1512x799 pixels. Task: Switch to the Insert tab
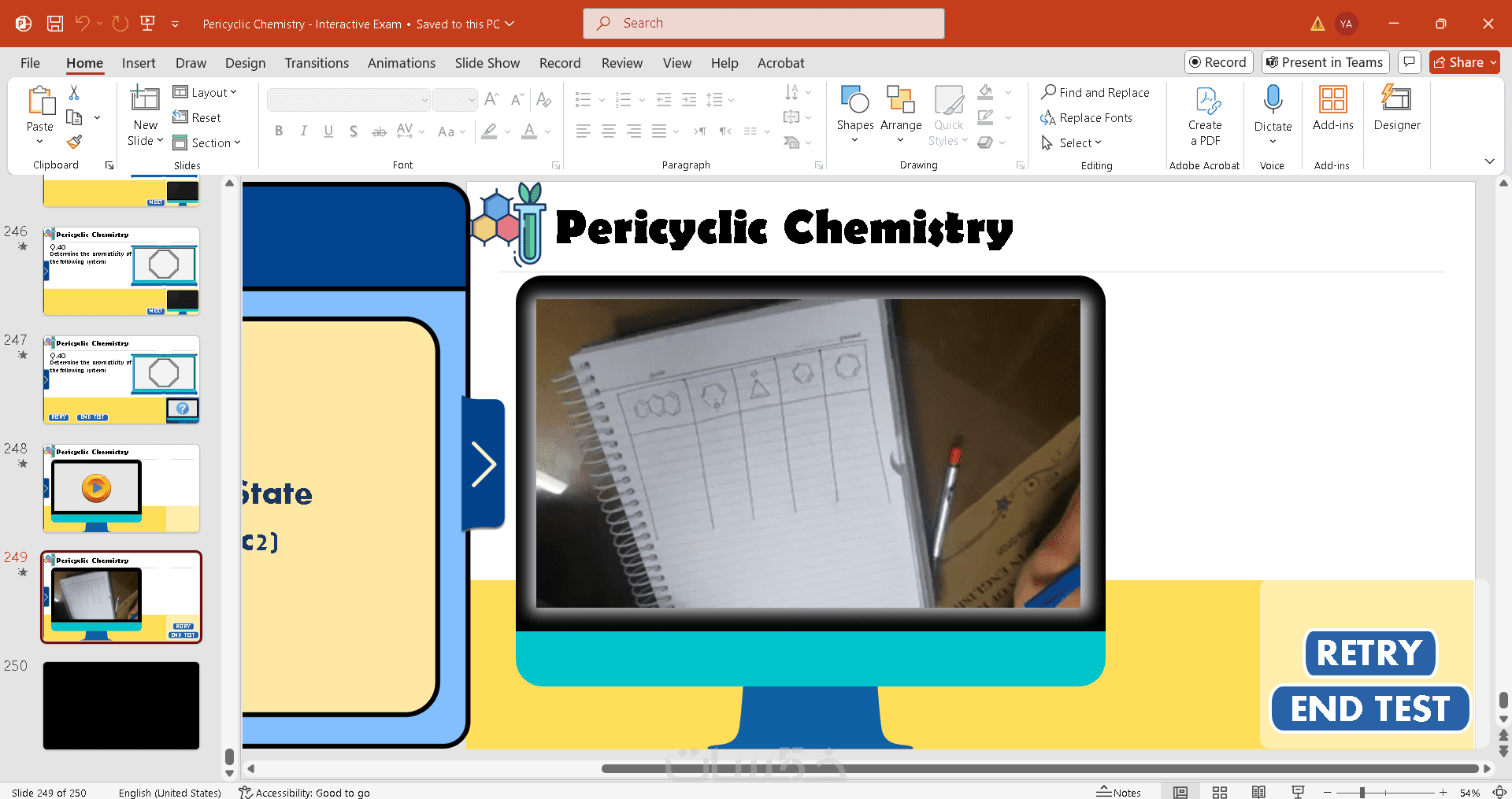point(139,63)
